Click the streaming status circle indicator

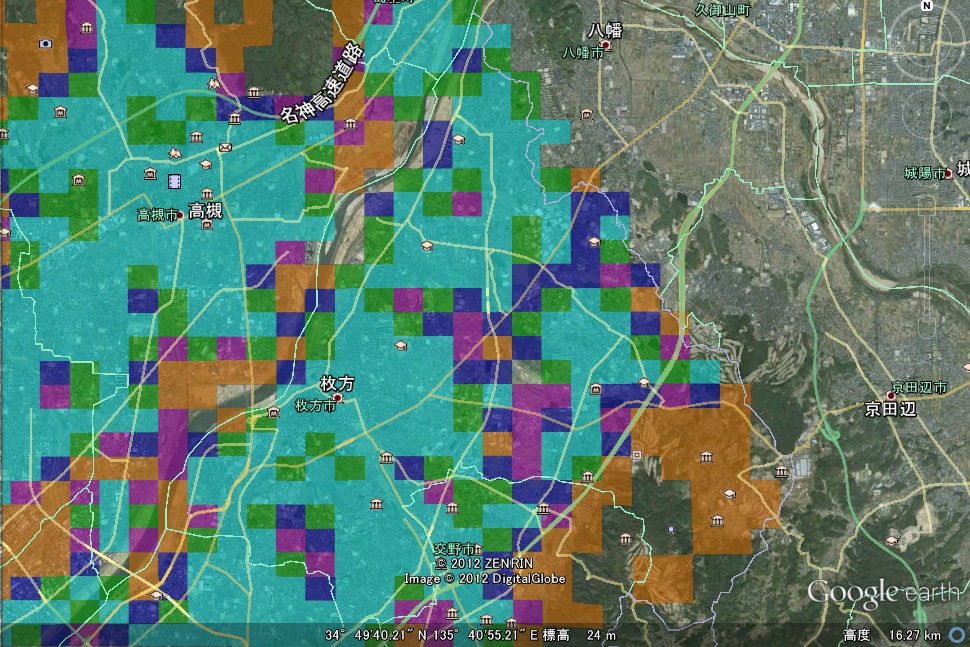coord(957,635)
